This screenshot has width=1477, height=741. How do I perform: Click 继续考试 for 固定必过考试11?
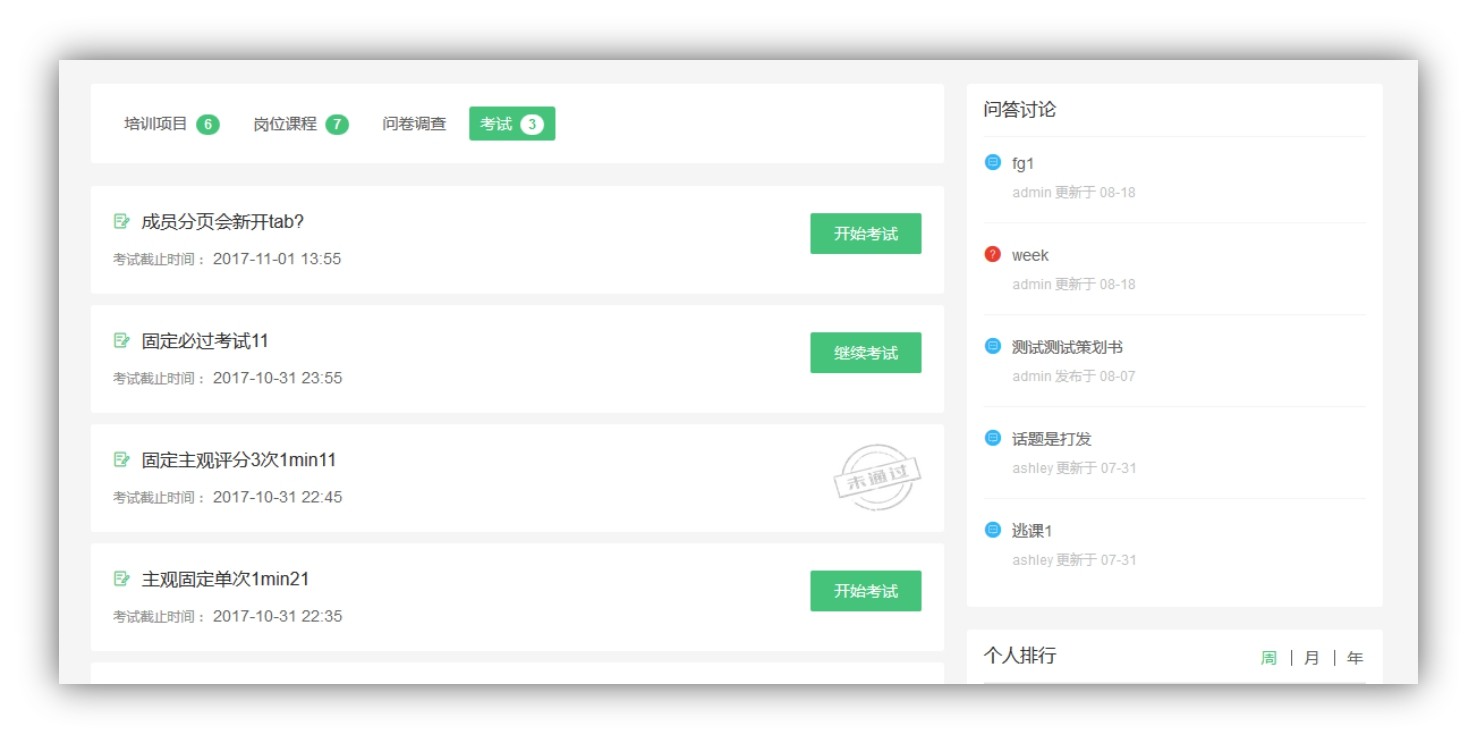coord(865,352)
